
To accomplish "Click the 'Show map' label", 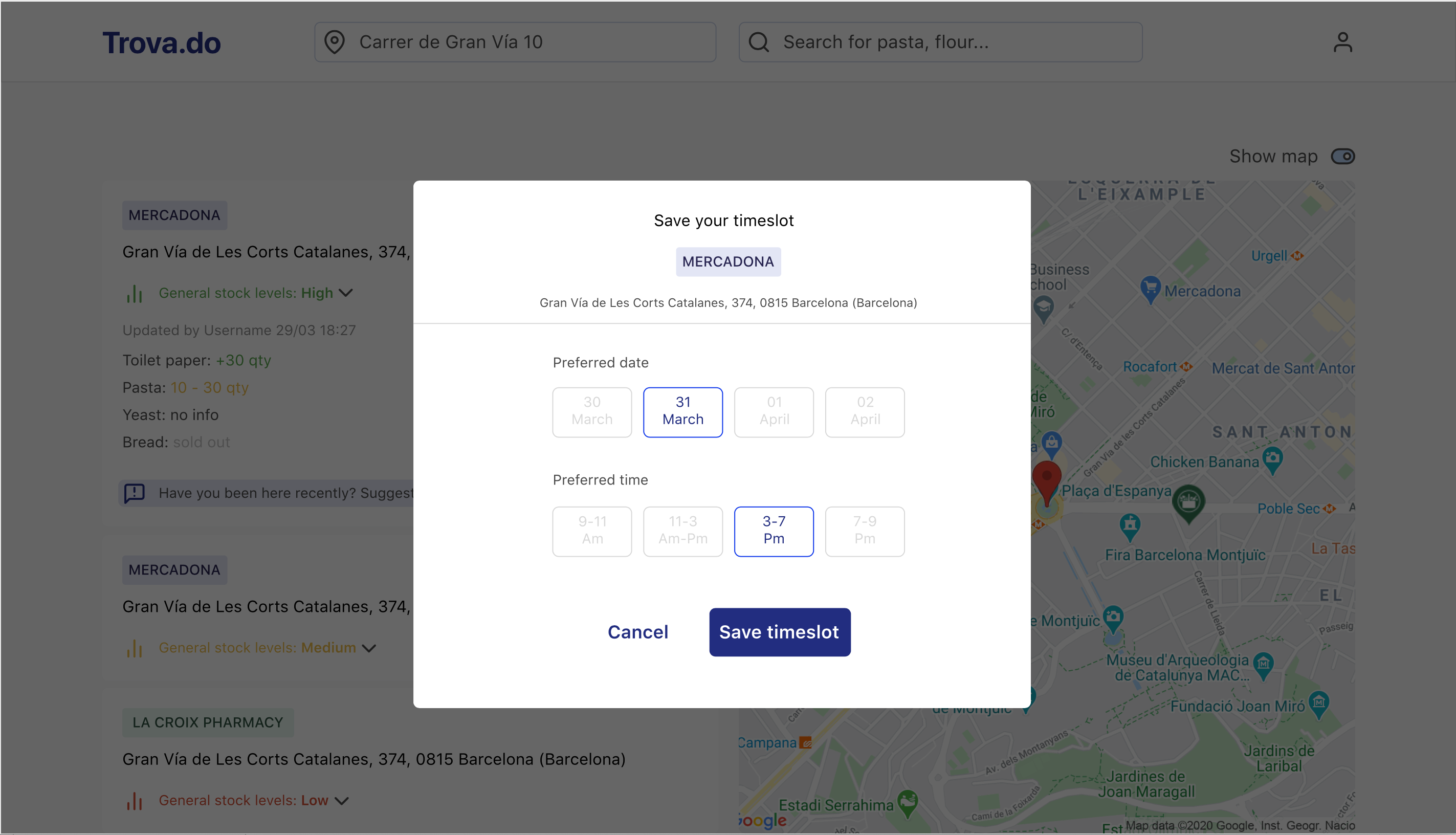I will (x=1273, y=157).
